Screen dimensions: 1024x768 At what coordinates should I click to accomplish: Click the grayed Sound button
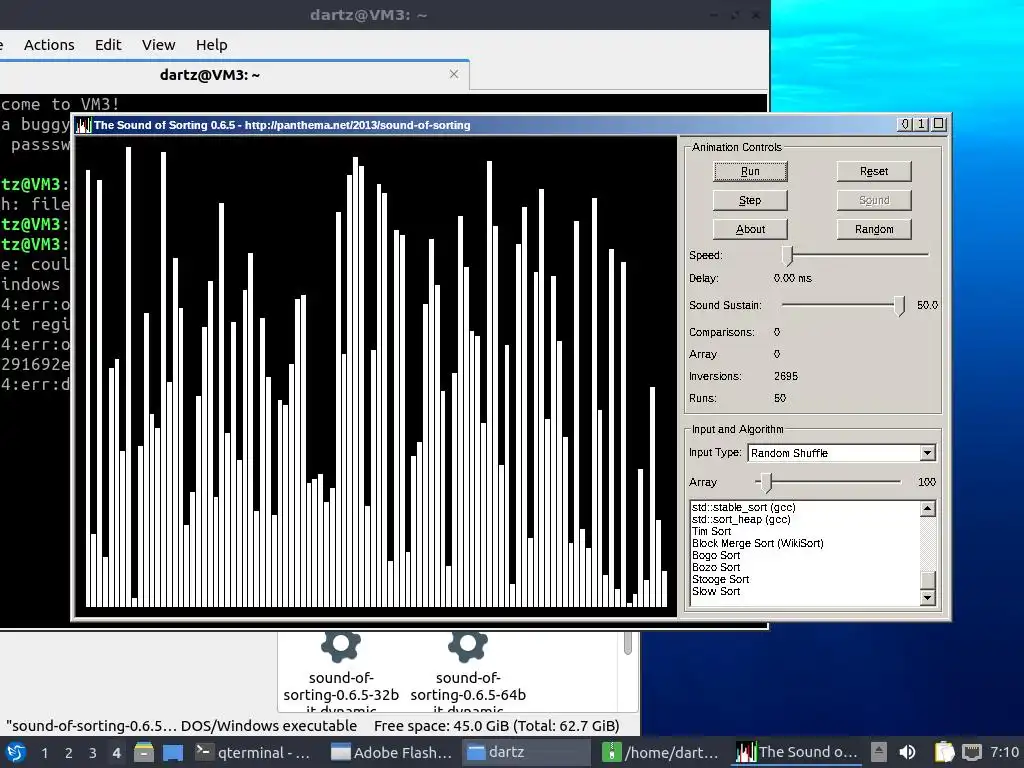(x=874, y=200)
